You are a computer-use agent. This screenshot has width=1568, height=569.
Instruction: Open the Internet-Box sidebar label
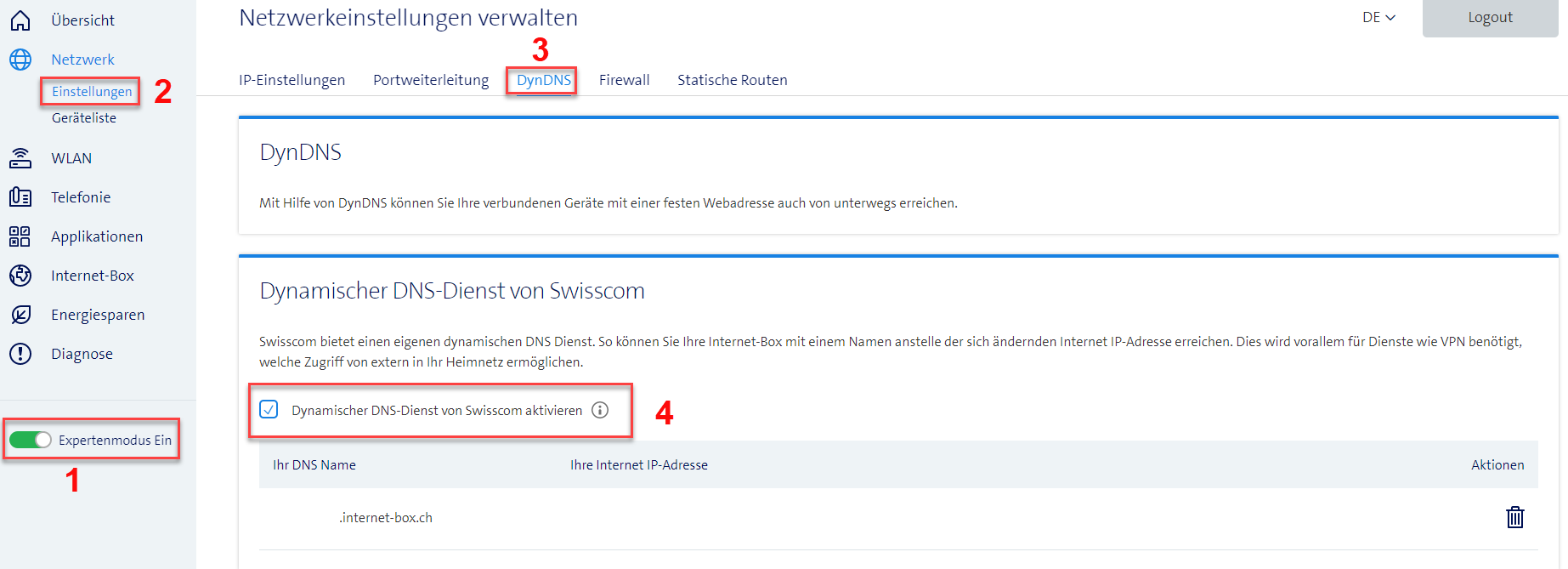click(93, 276)
